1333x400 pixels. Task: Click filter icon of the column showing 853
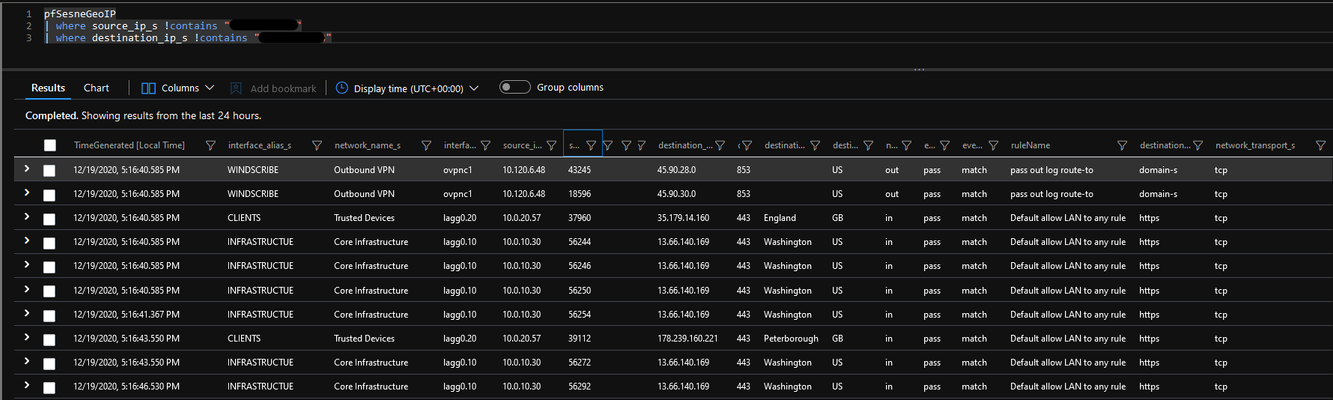click(747, 145)
